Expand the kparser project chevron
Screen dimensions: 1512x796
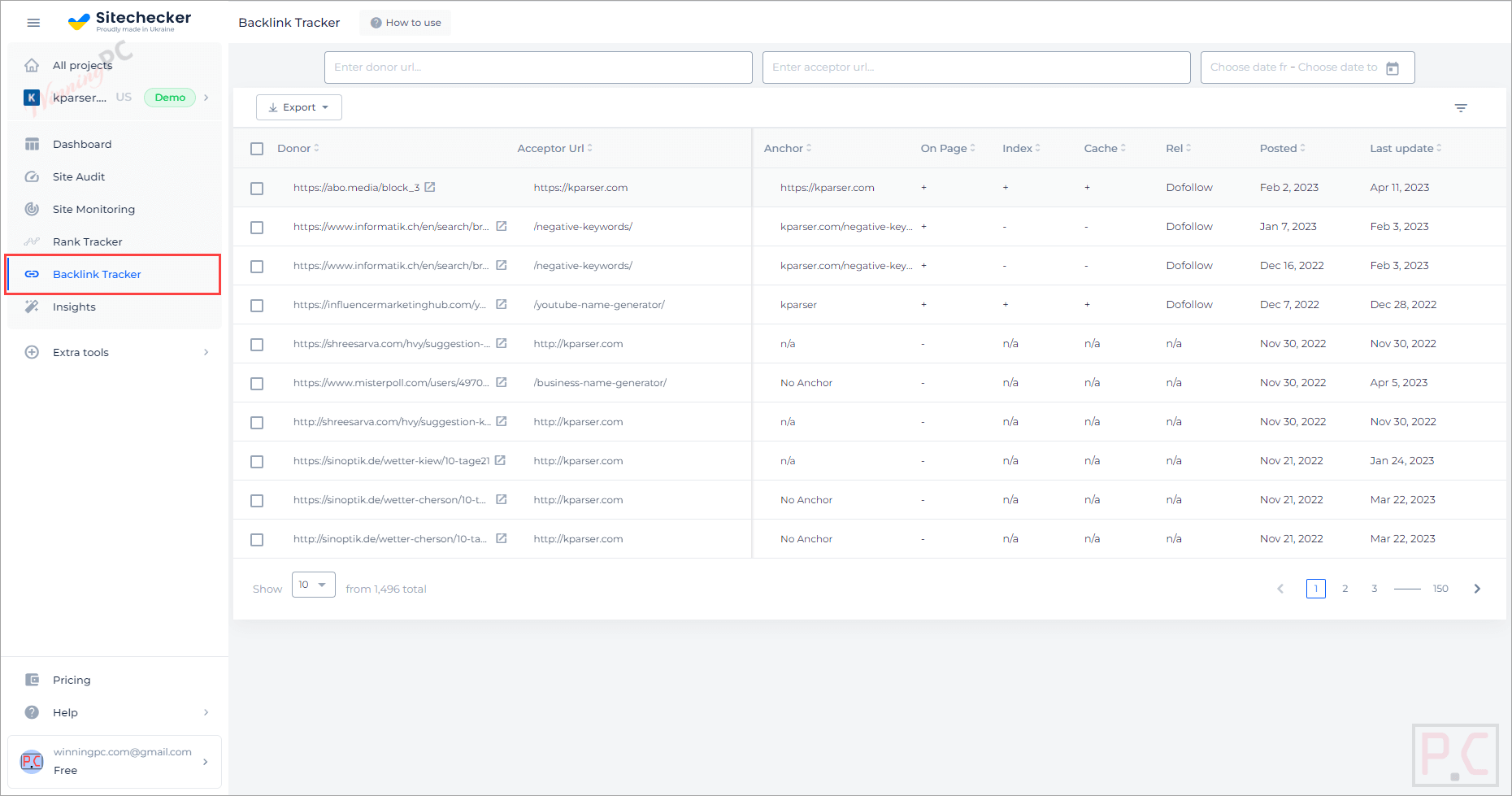tap(206, 98)
